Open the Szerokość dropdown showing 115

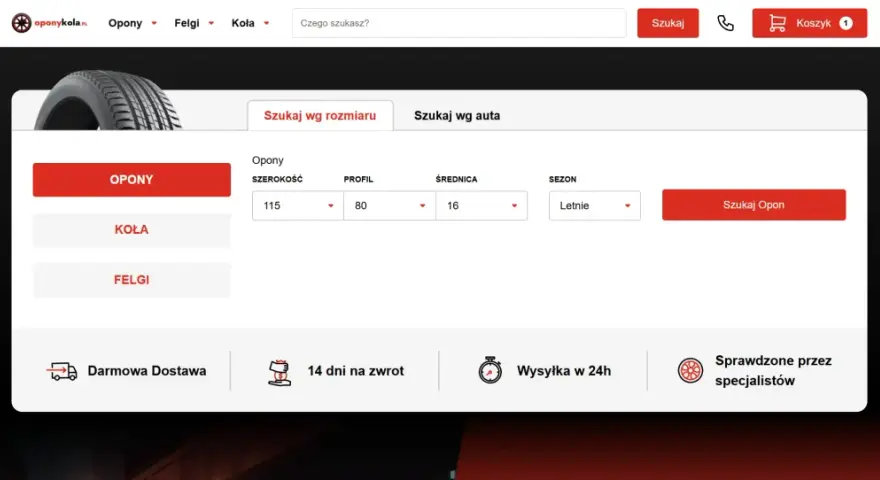[x=297, y=205]
